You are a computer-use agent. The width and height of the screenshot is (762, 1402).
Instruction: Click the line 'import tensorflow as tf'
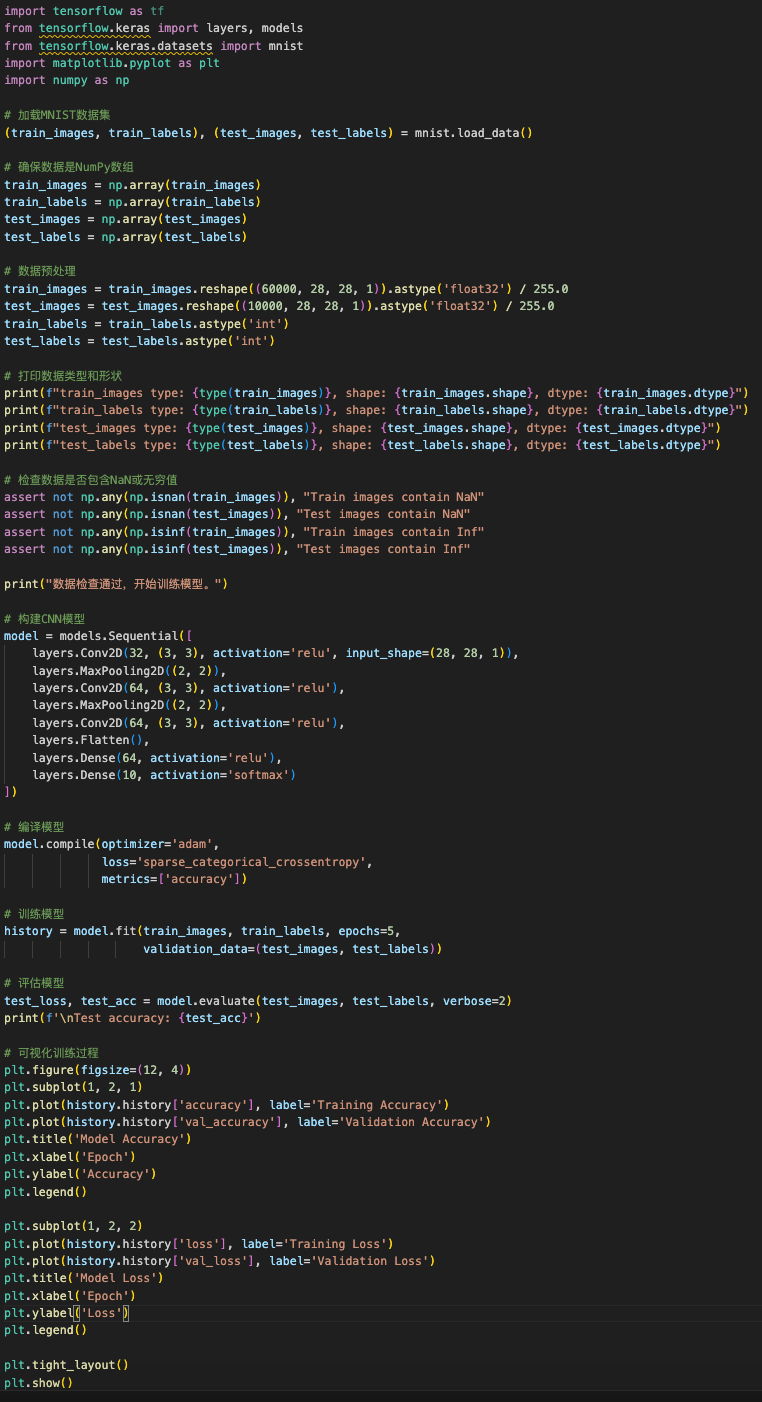84,11
